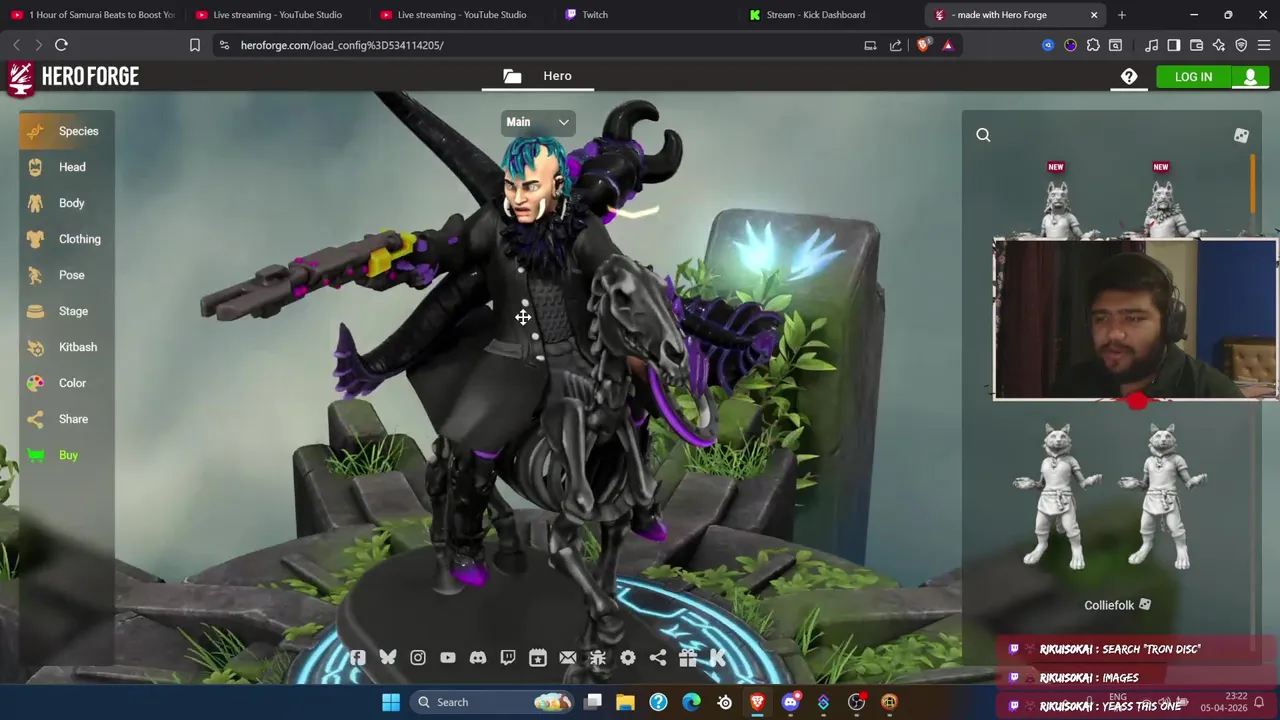Open the email envelope icon

[x=568, y=657]
